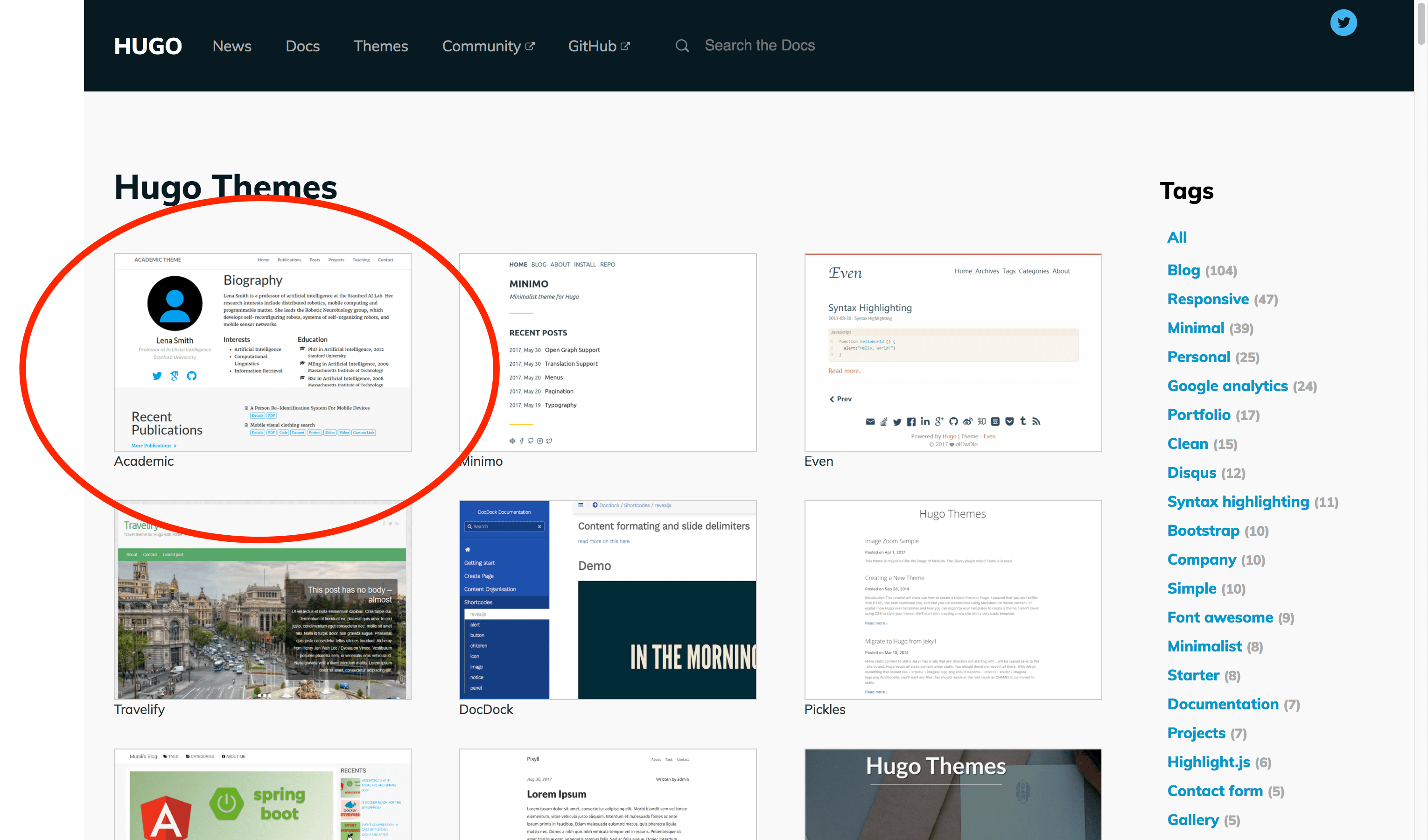Image resolution: width=1428 pixels, height=840 pixels.
Task: Open the Docs menu item
Action: coord(302,46)
